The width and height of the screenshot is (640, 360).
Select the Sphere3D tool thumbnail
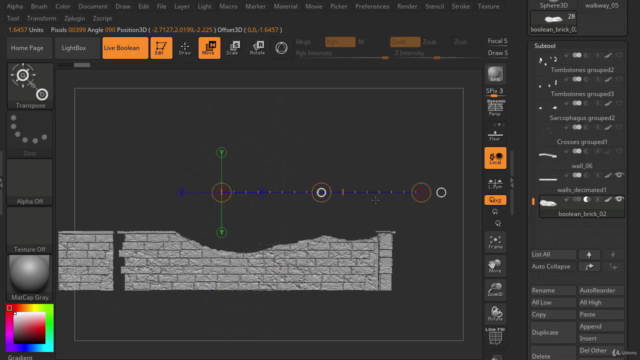[x=553, y=5]
